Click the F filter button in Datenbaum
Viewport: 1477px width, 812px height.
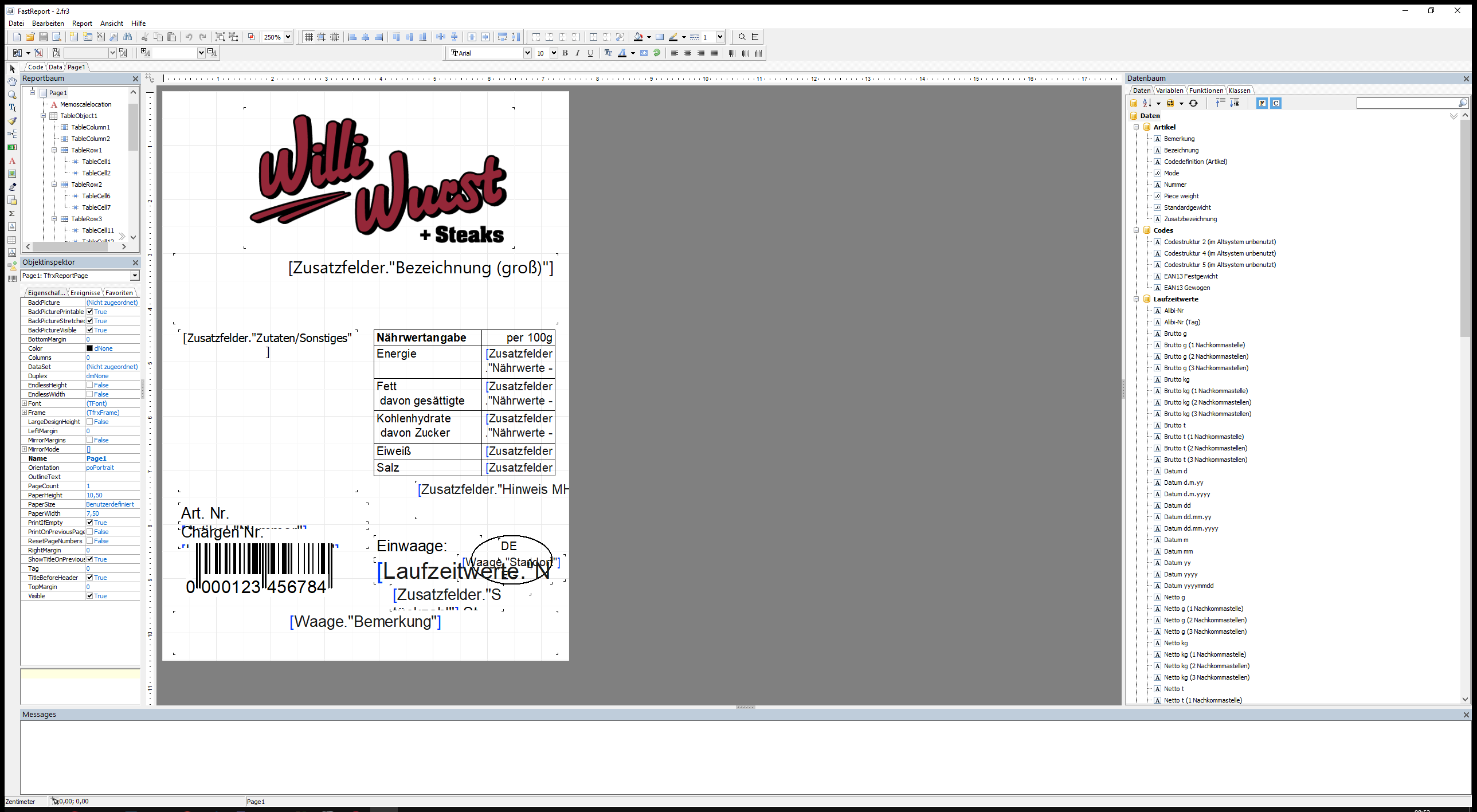1262,103
